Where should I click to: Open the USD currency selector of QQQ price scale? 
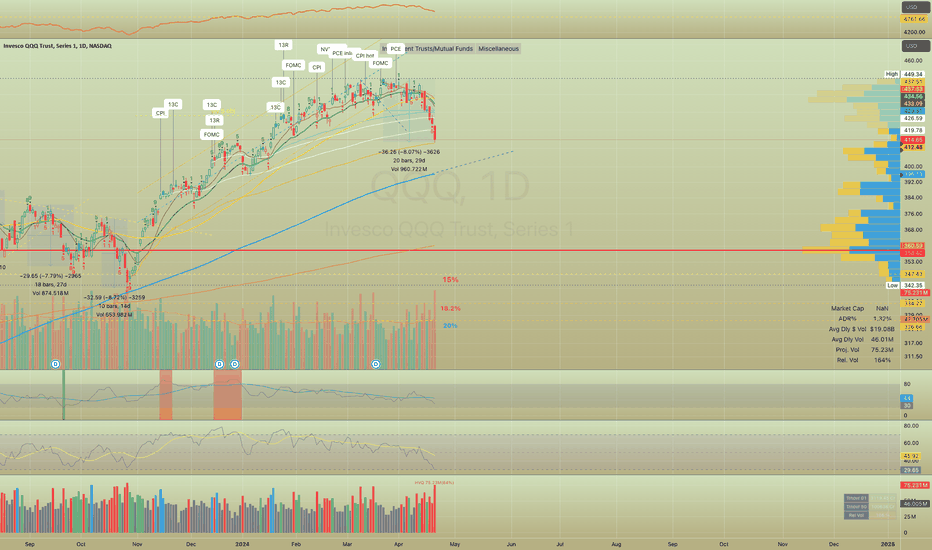click(x=914, y=46)
